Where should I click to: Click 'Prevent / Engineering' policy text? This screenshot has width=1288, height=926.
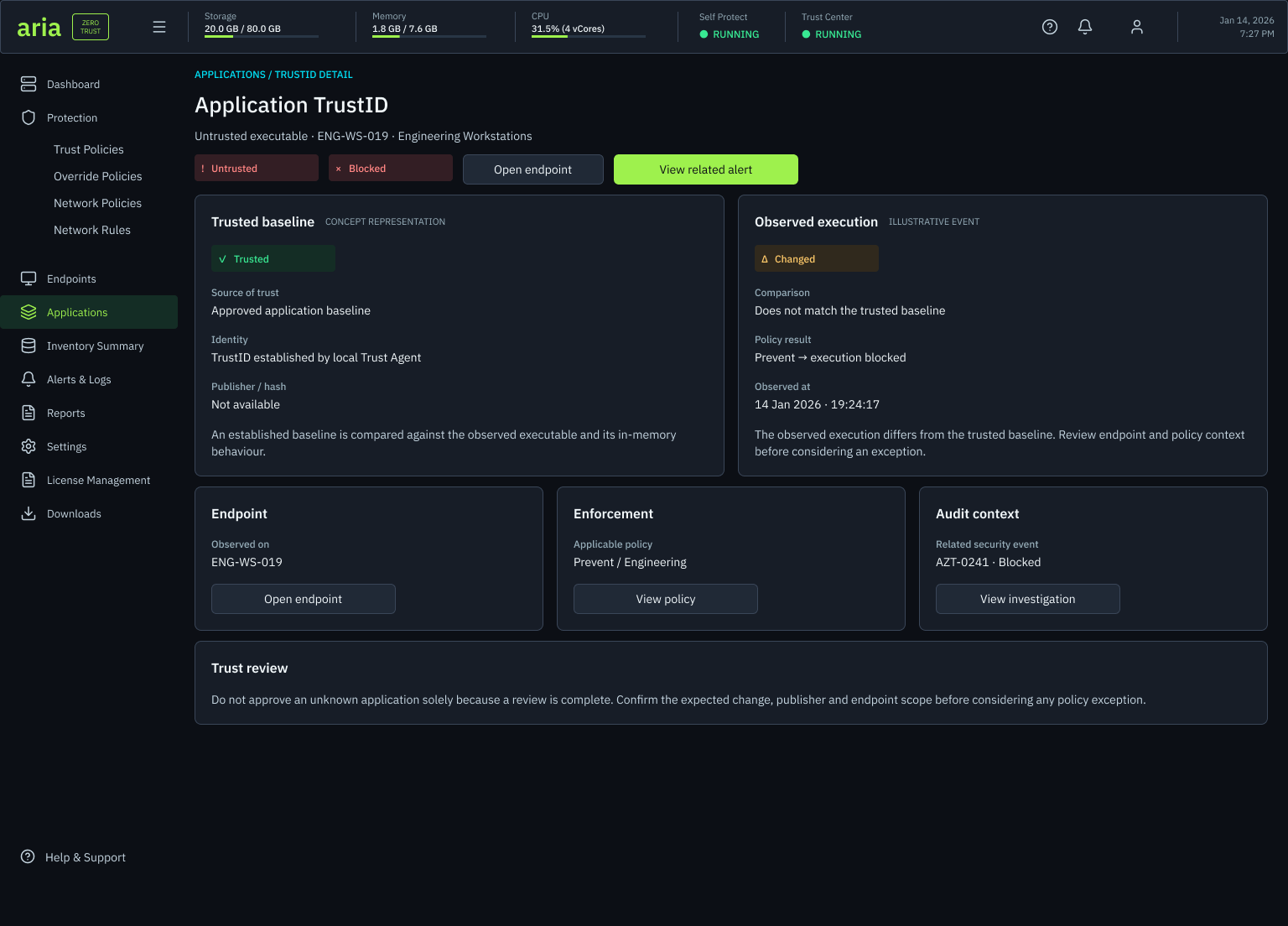(630, 562)
